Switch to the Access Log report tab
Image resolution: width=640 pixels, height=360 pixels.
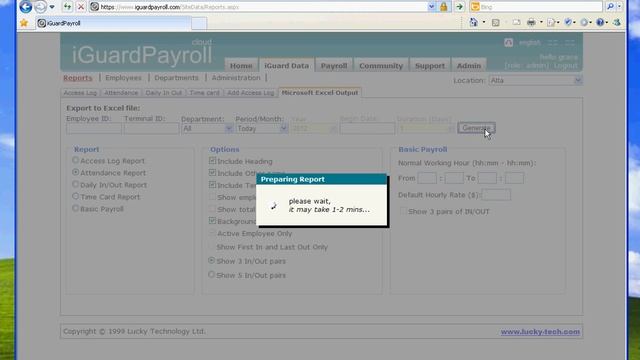tap(80, 93)
